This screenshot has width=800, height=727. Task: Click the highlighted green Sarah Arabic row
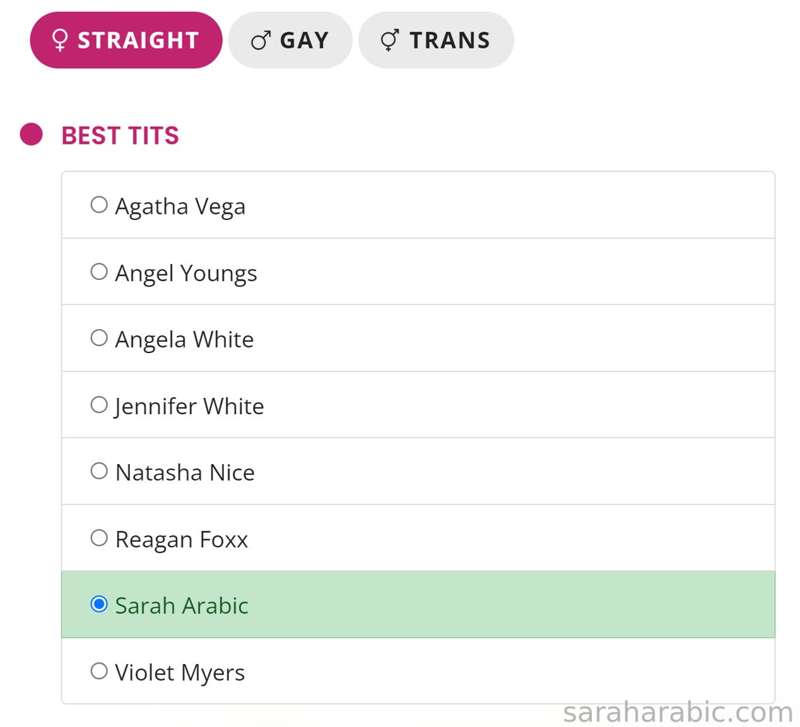pos(418,605)
